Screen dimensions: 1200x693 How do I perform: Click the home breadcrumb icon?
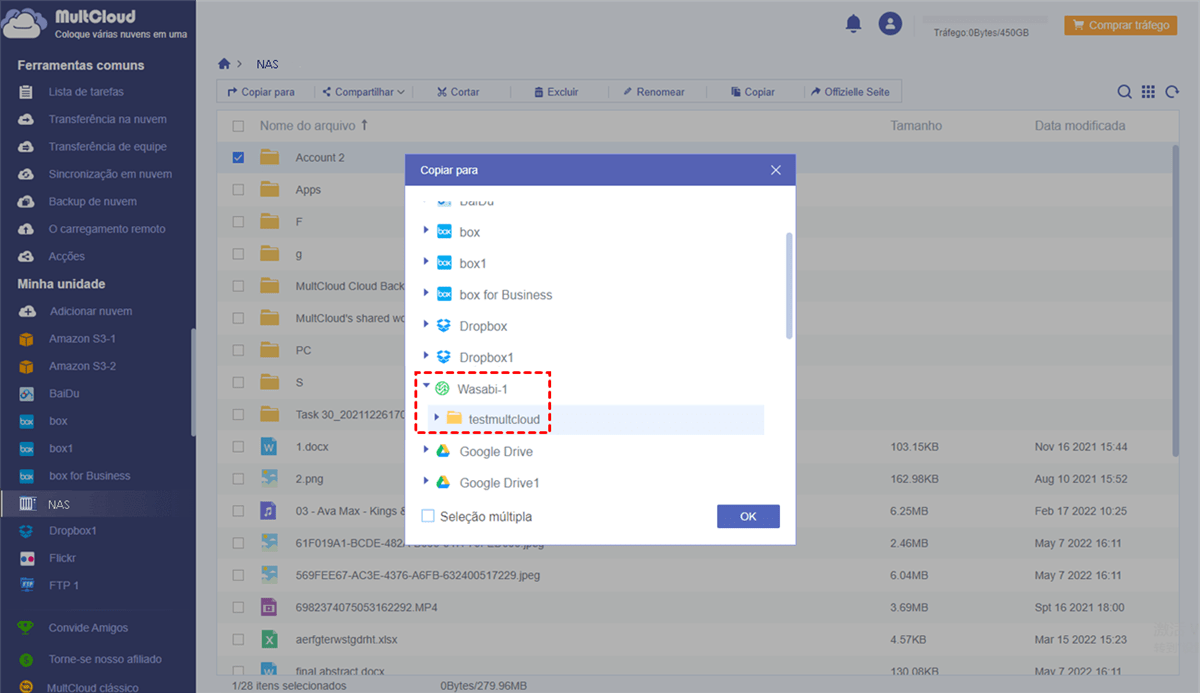click(224, 63)
